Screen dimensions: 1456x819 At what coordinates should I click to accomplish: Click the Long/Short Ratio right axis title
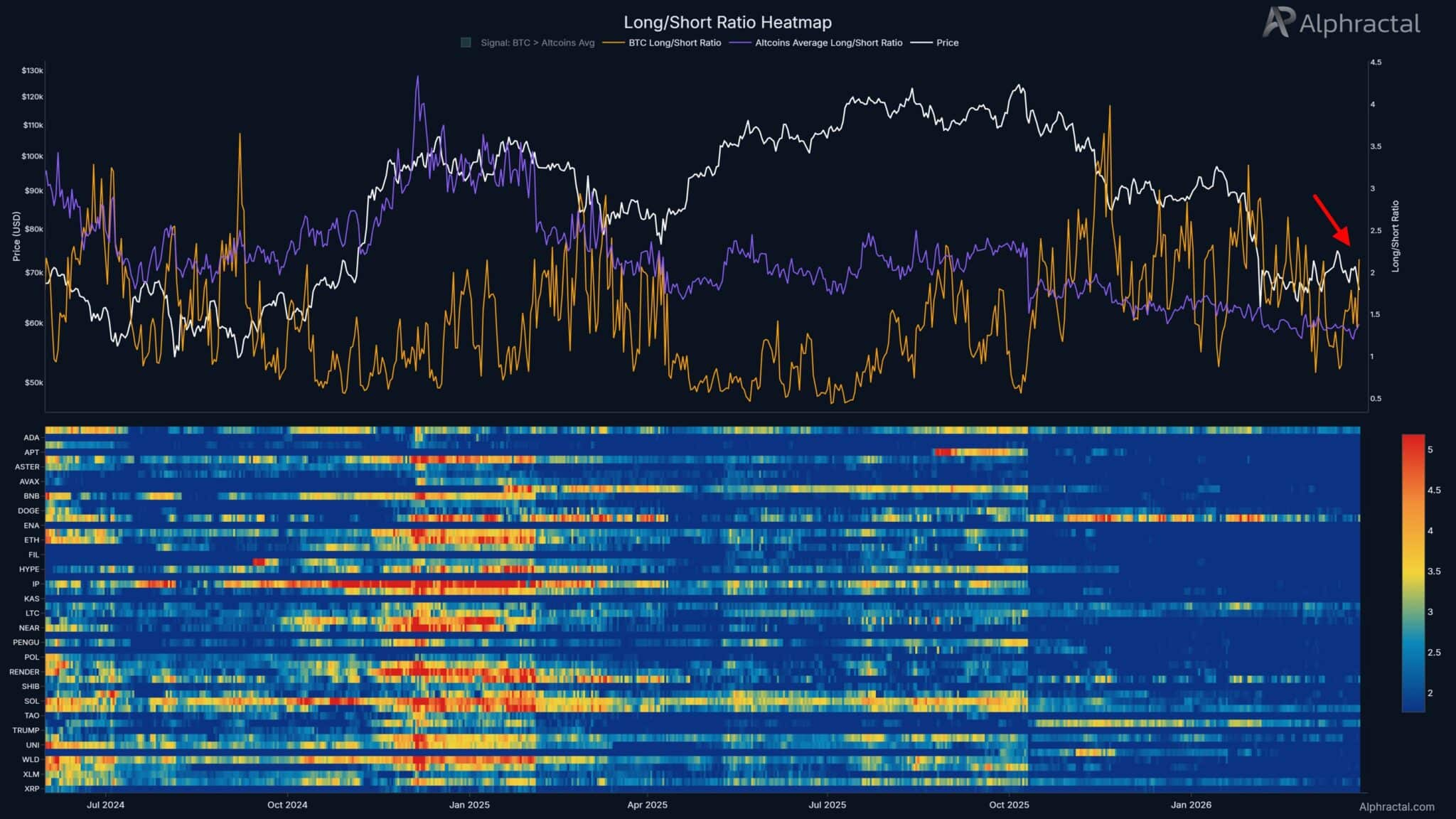[1395, 236]
